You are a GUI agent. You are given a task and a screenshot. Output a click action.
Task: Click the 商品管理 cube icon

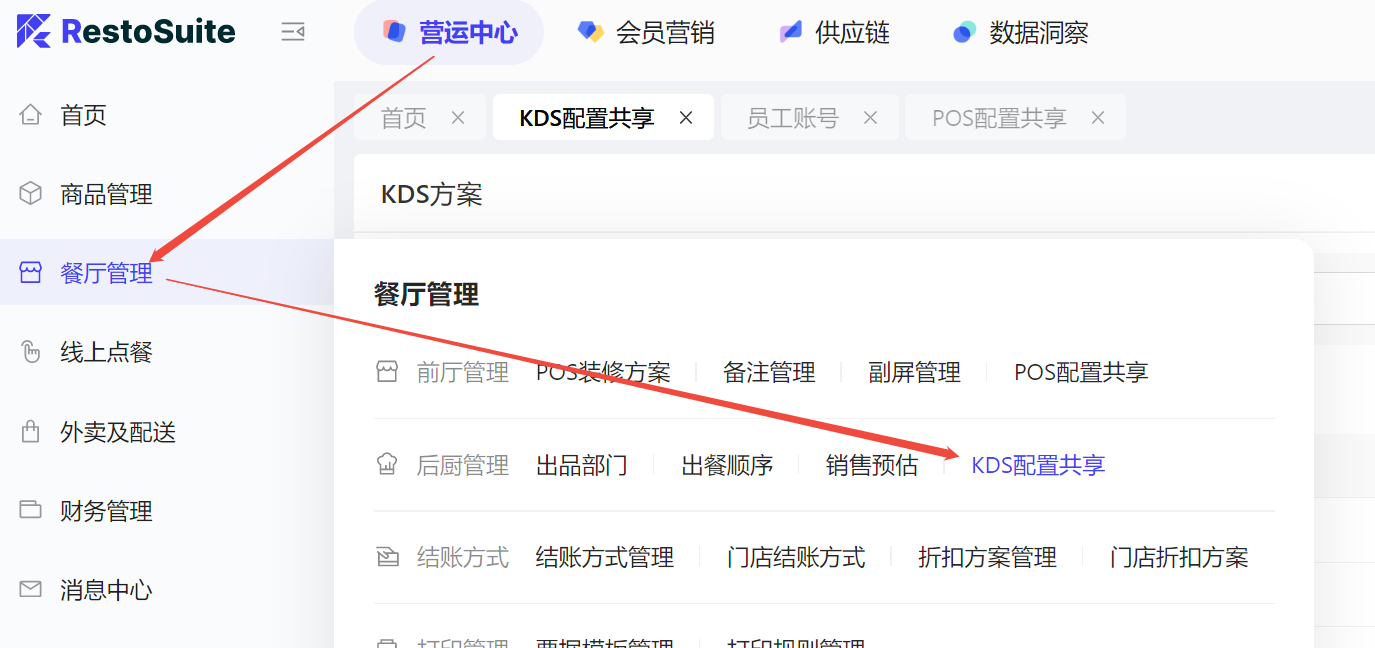point(31,194)
